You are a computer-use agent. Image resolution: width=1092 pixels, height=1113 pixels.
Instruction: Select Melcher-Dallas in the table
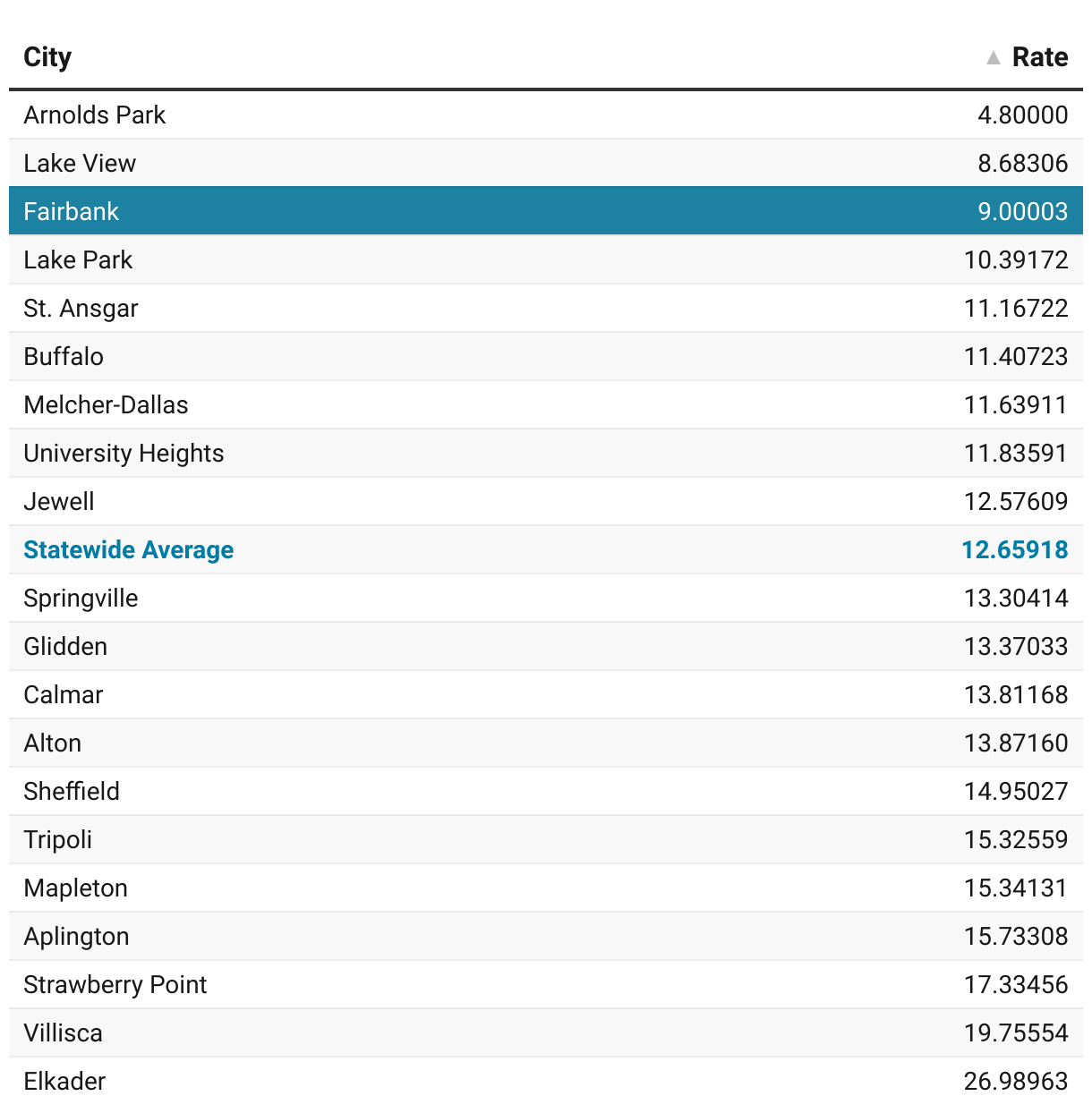click(106, 405)
